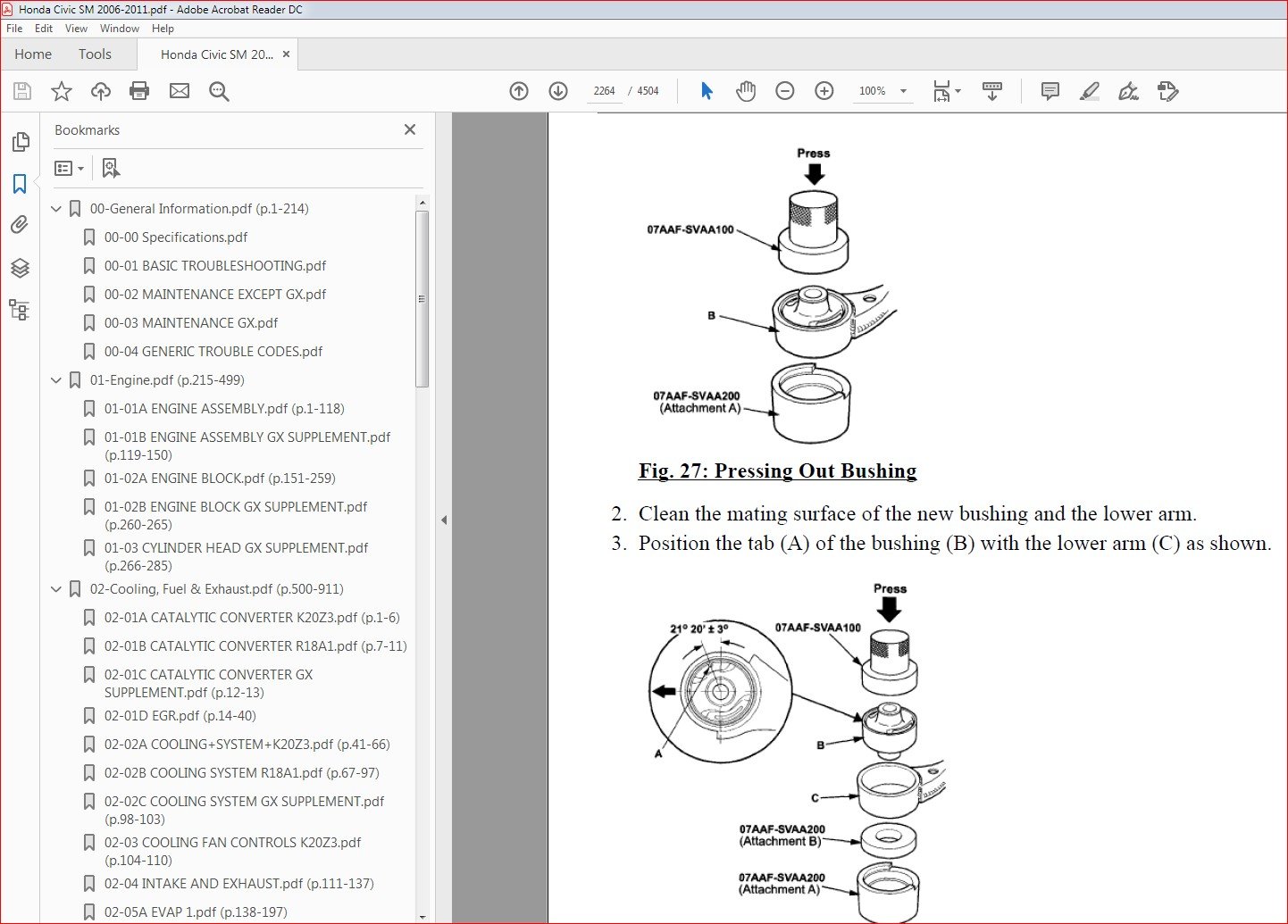Zoom in with plus icon
Screen dimensions: 1288x924
point(824,91)
